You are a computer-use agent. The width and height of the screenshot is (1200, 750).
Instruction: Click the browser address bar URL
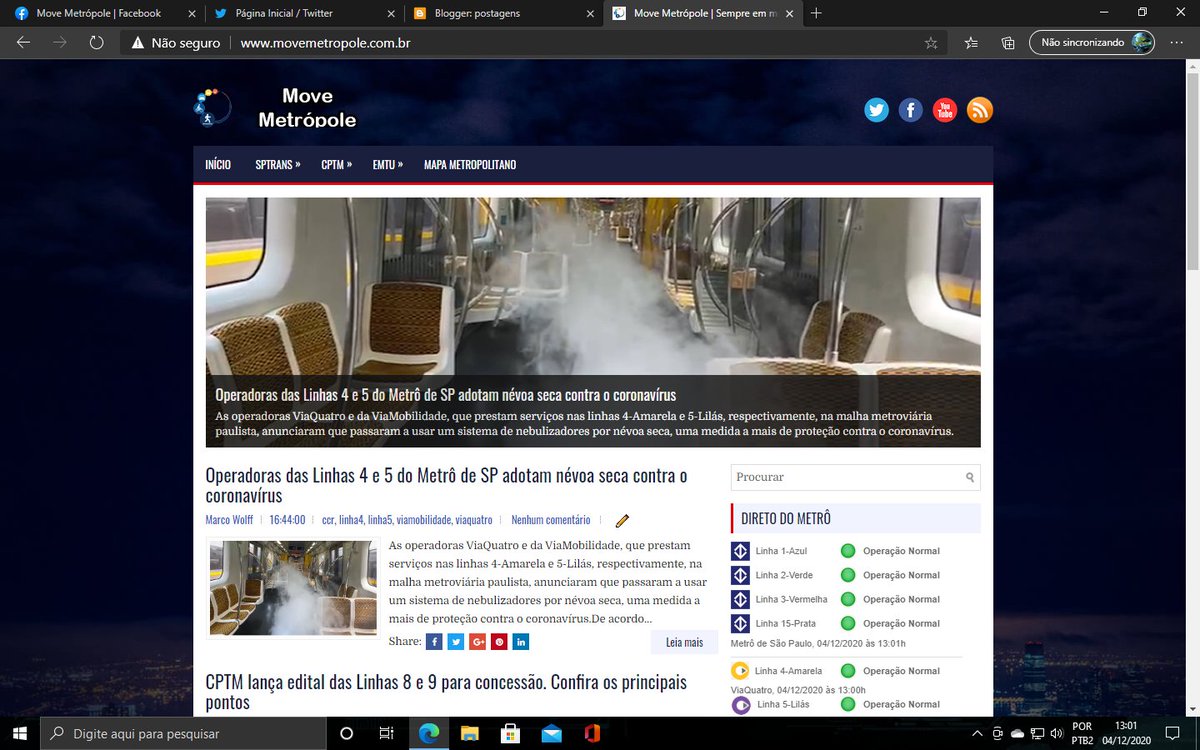[326, 43]
